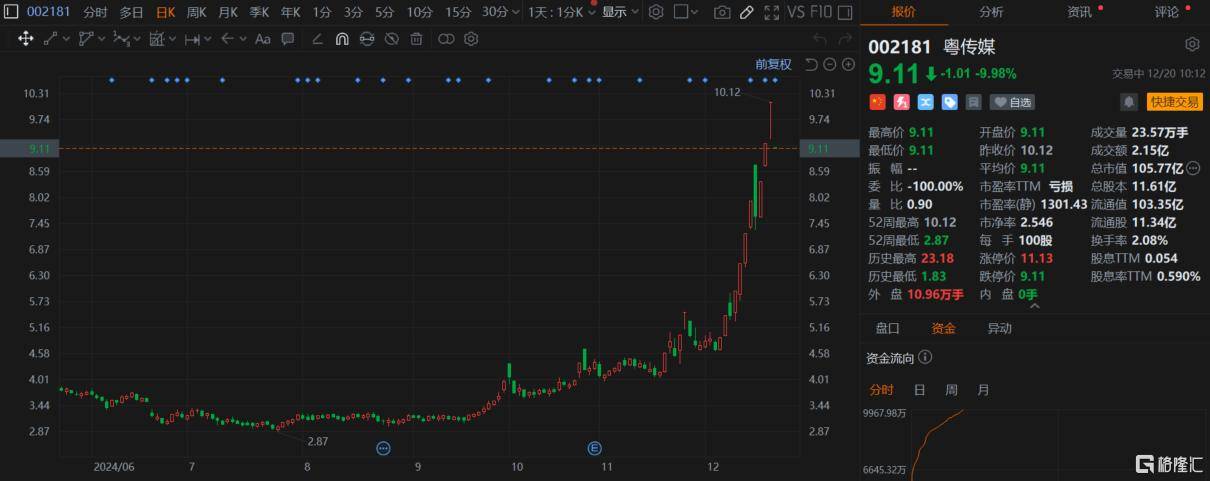Viewport: 1210px width, 481px height.
Task: Click the chart zoom in plus icon
Action: pyautogui.click(x=848, y=65)
